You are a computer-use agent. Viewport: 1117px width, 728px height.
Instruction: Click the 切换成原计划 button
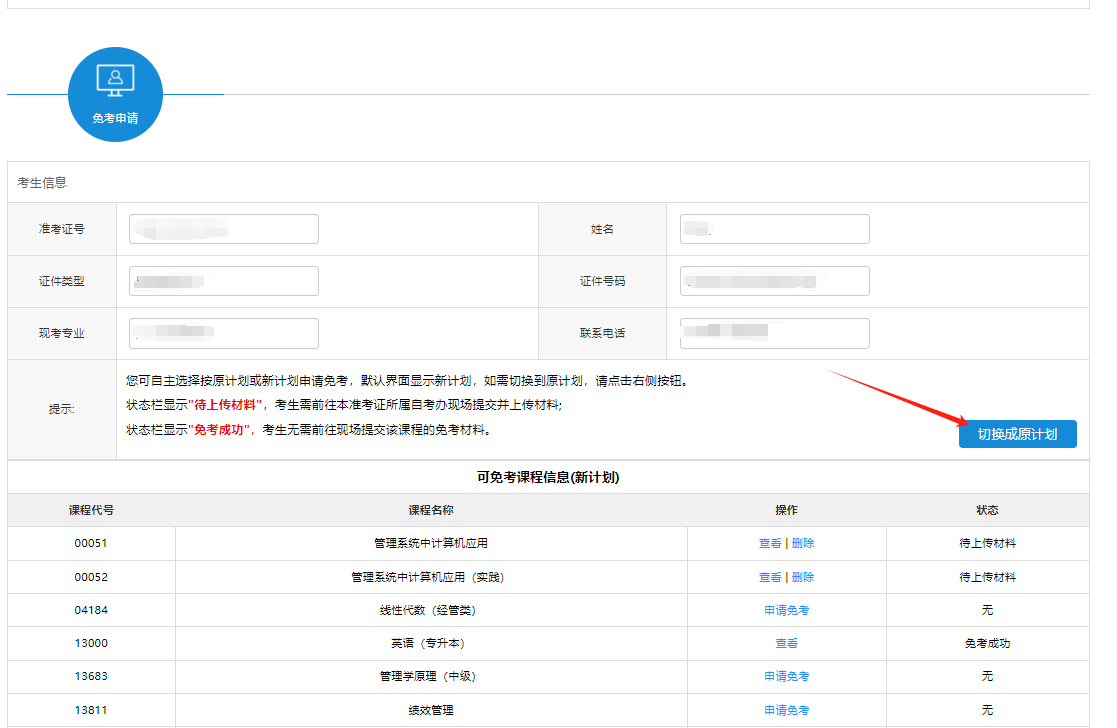[1017, 434]
